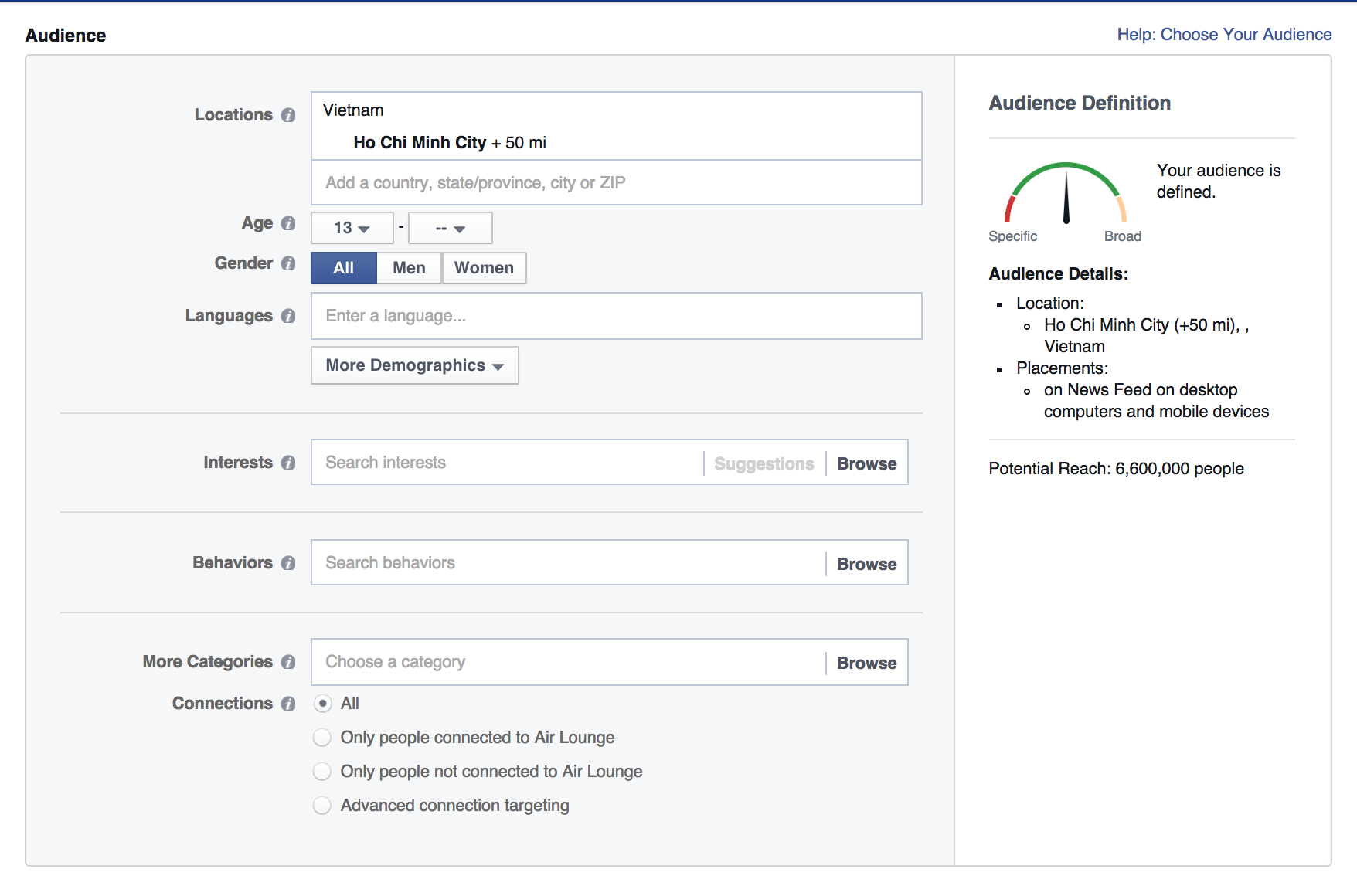Click the Interests info icon

(288, 463)
